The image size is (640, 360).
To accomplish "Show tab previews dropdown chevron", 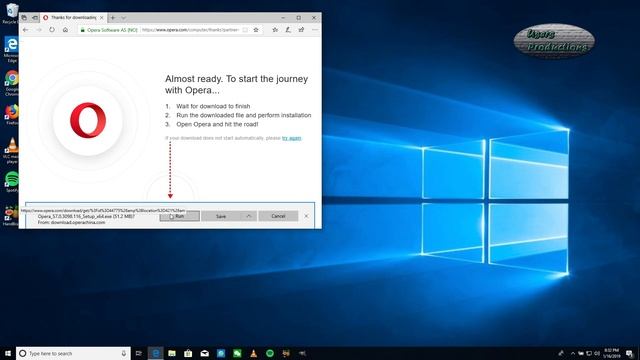I will [123, 18].
